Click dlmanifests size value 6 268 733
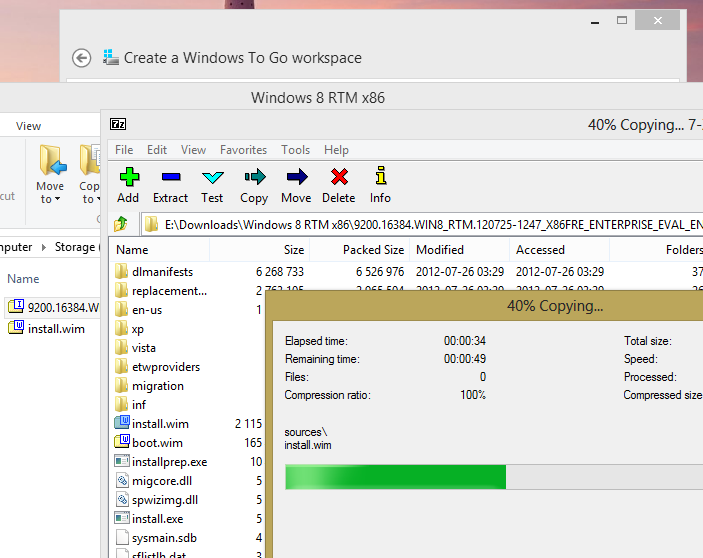703x558 pixels. click(280, 272)
